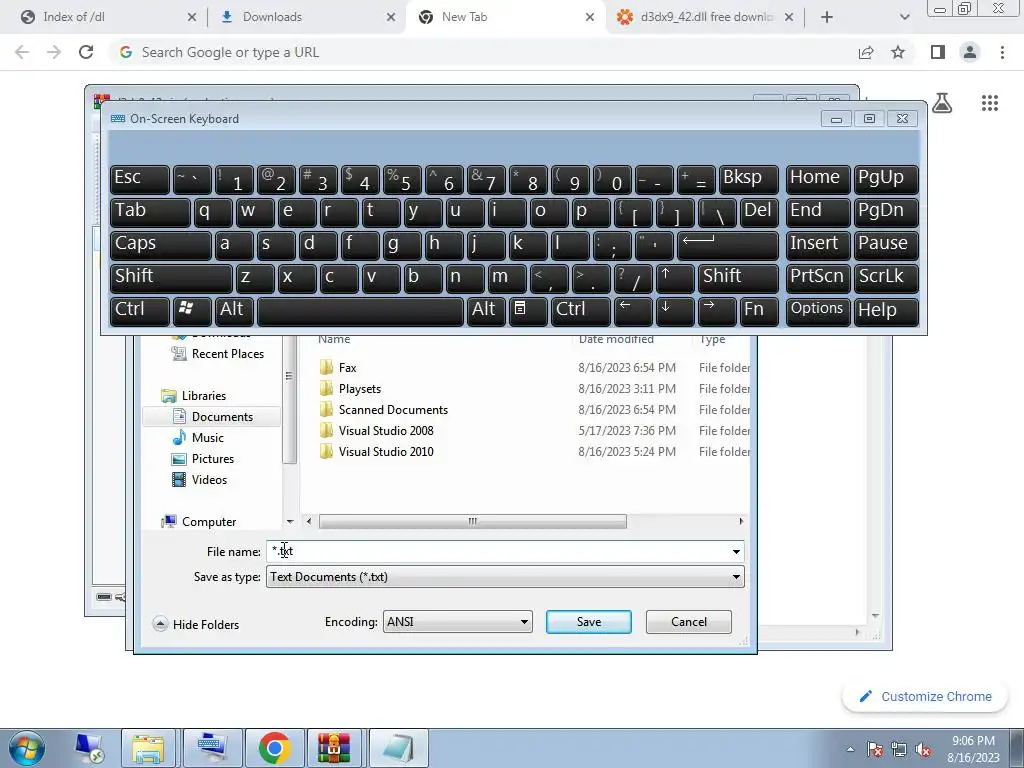Toggle the left Shift key
This screenshot has height=768, width=1024.
pyautogui.click(x=171, y=278)
